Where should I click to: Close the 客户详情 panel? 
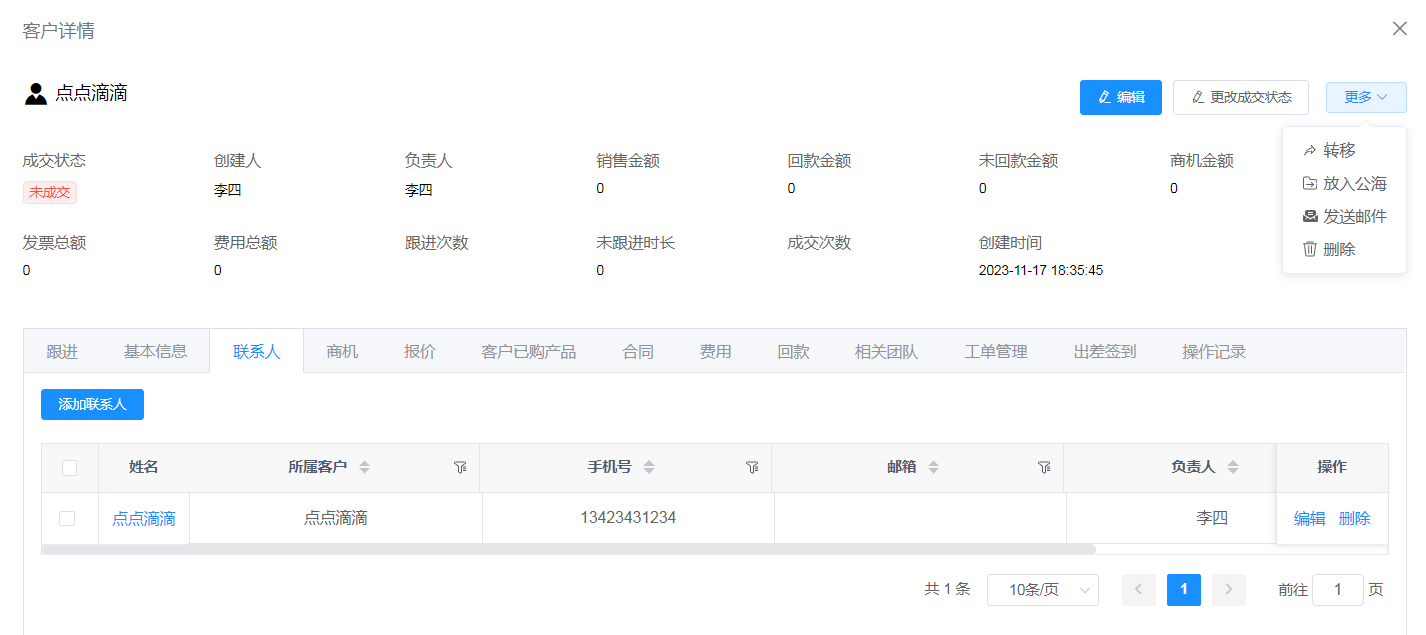(1399, 29)
